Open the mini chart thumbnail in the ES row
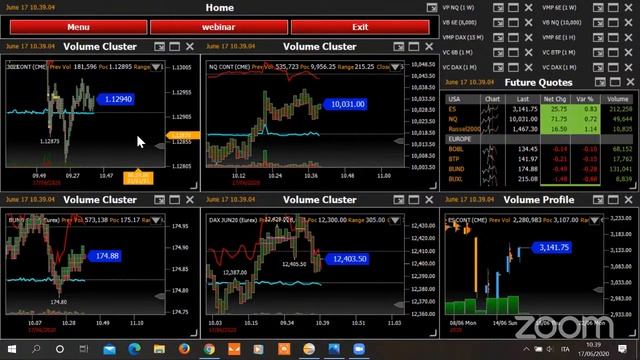Viewport: 640px width, 360px height. coord(490,109)
